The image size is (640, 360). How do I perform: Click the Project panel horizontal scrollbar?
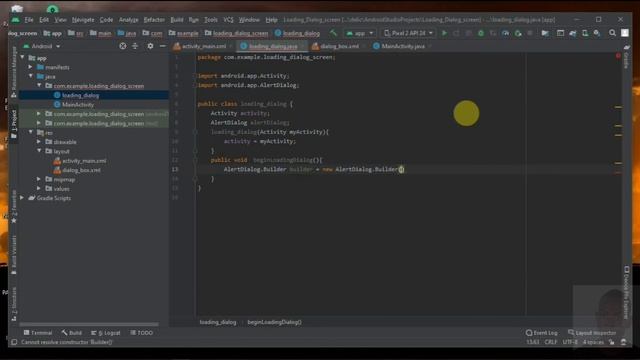point(89,325)
